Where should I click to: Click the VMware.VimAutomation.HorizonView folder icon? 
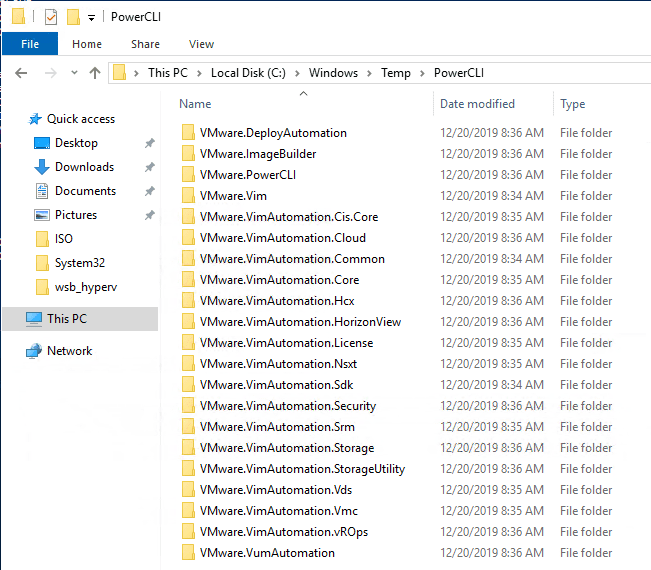point(188,322)
